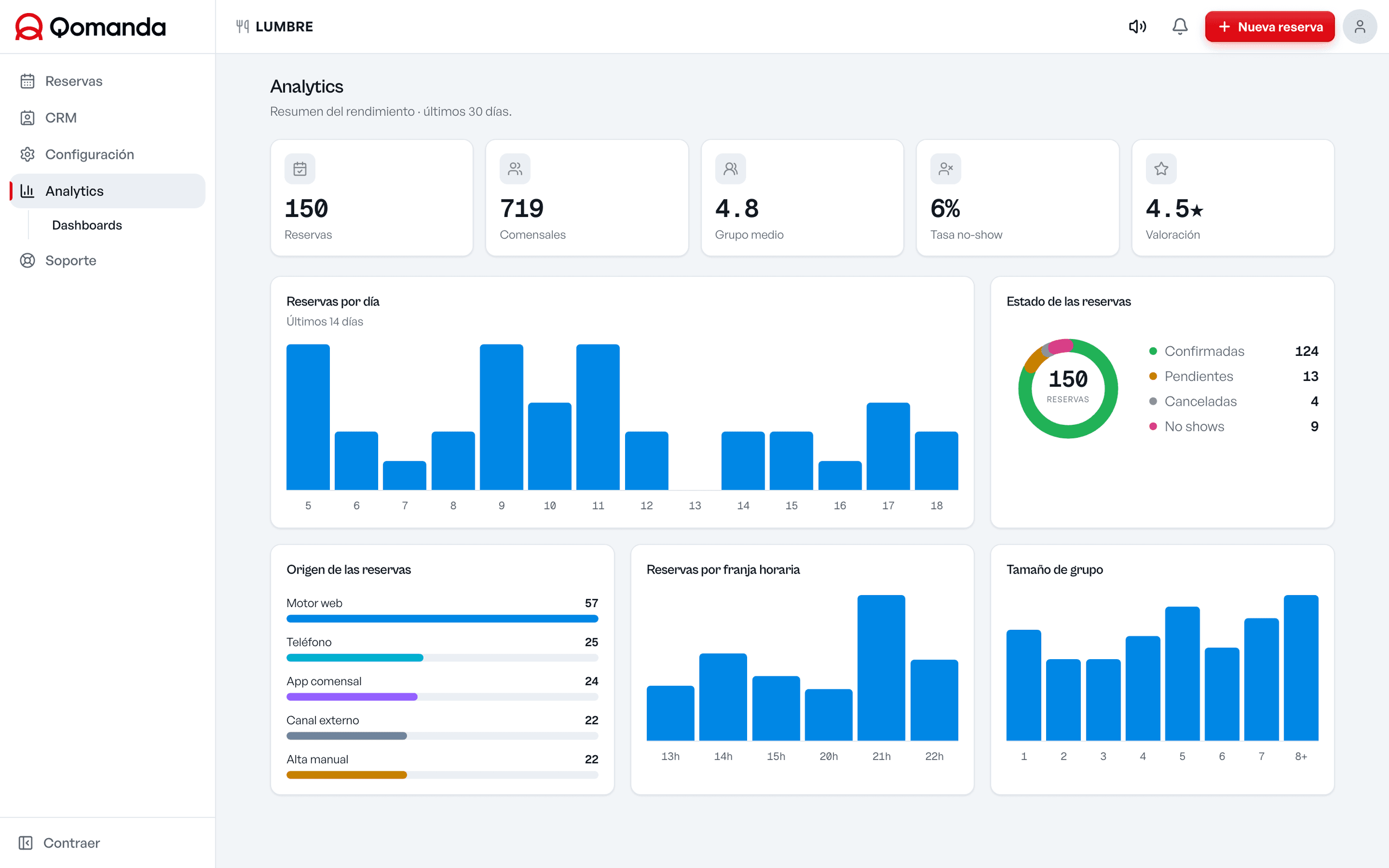The image size is (1389, 868).
Task: Click the panel collapse icon beside Contraer
Action: coord(26,843)
